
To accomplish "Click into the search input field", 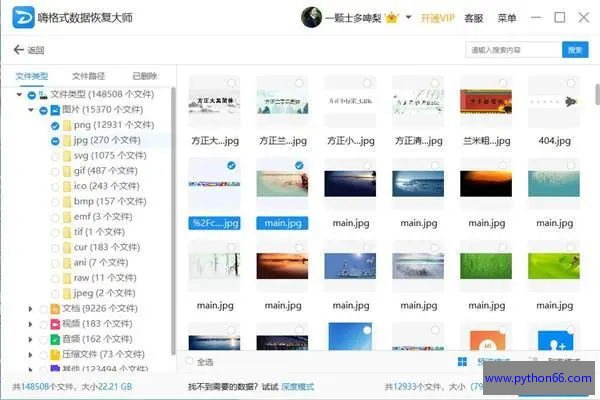I will (514, 50).
